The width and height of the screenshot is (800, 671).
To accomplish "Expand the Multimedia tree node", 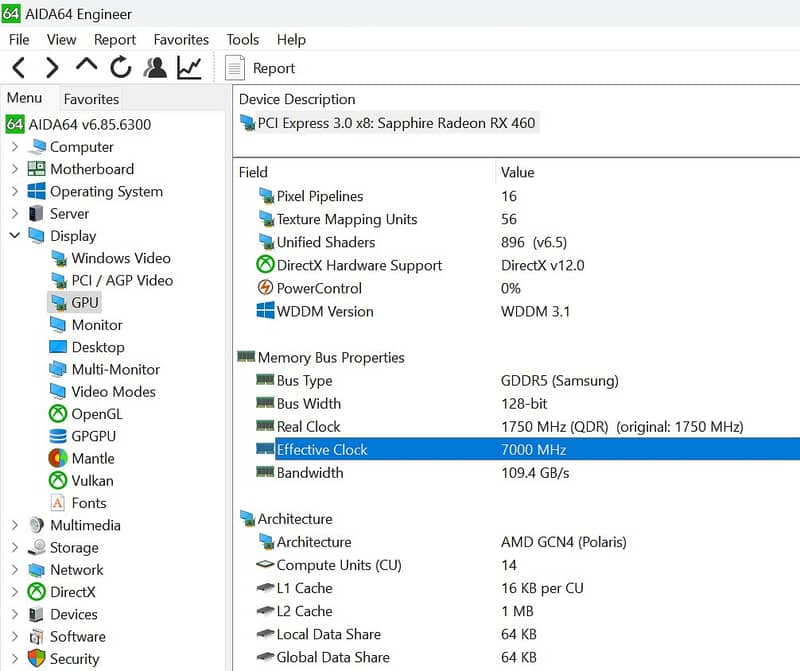I will click(15, 525).
